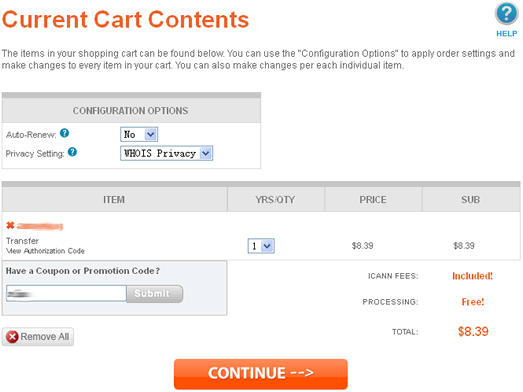Viewport: 523px width, 392px height.
Task: Open the HELP text link
Action: coord(506,34)
